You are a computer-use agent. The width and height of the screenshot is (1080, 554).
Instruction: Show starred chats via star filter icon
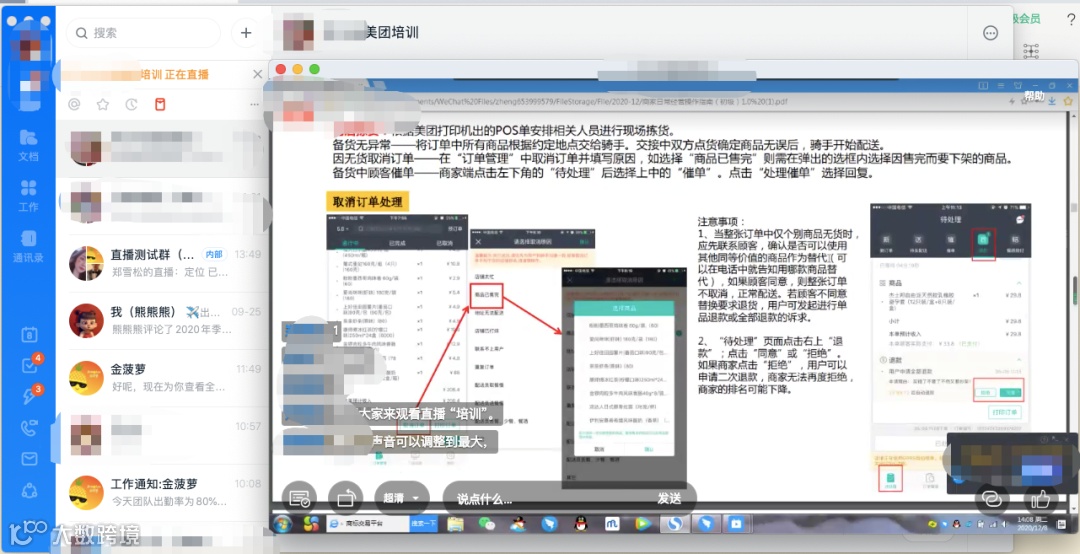tap(103, 105)
